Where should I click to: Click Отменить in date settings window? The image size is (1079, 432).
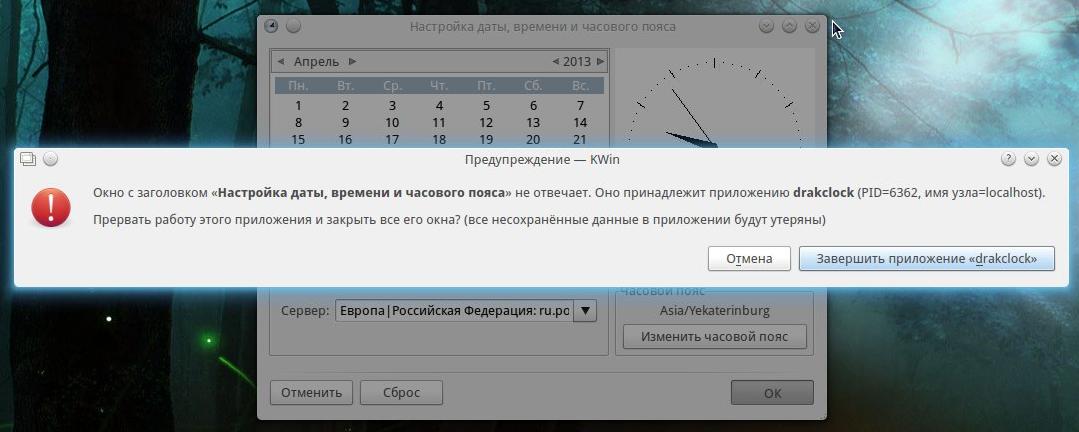[x=311, y=393]
